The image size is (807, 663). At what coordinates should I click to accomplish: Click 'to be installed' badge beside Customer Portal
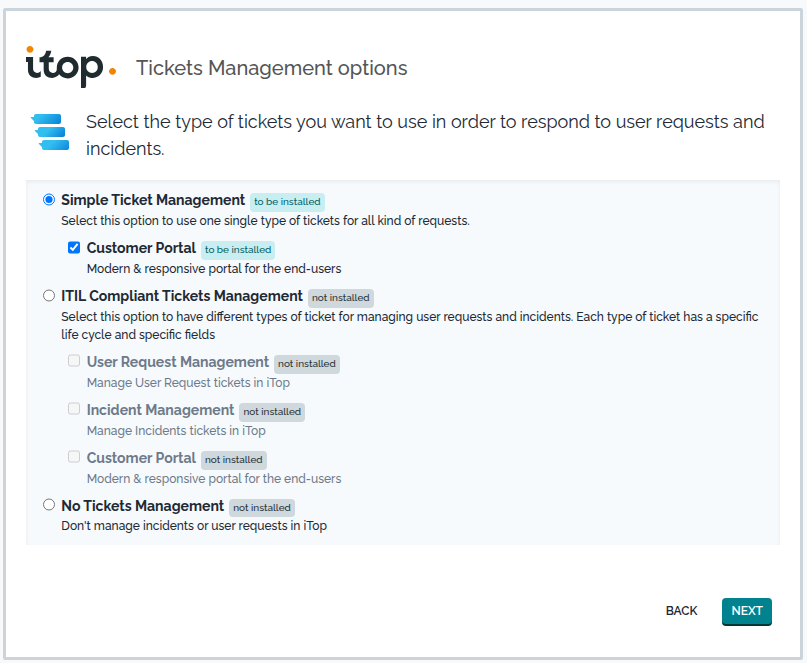(x=238, y=250)
